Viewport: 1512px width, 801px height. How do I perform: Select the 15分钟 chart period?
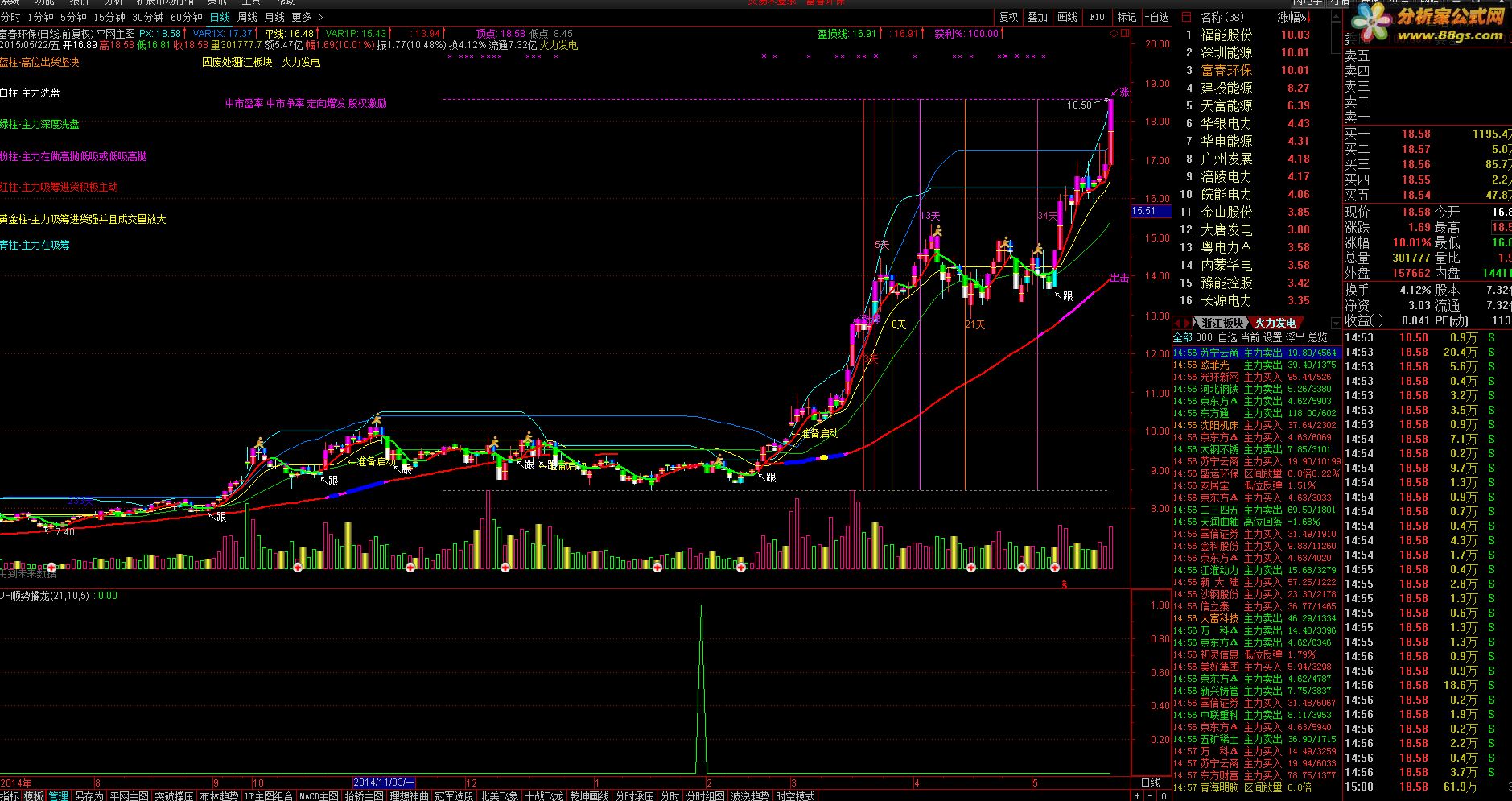109,17
